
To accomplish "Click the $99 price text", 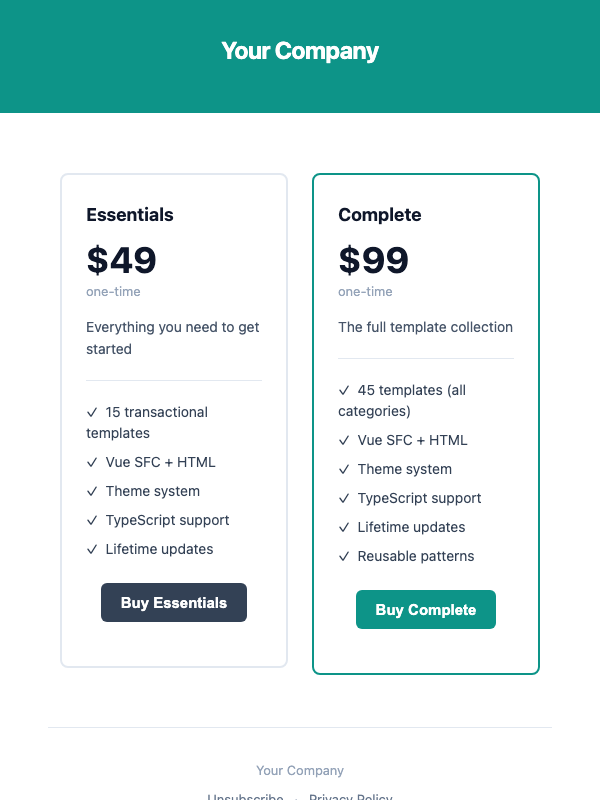I will coord(373,260).
